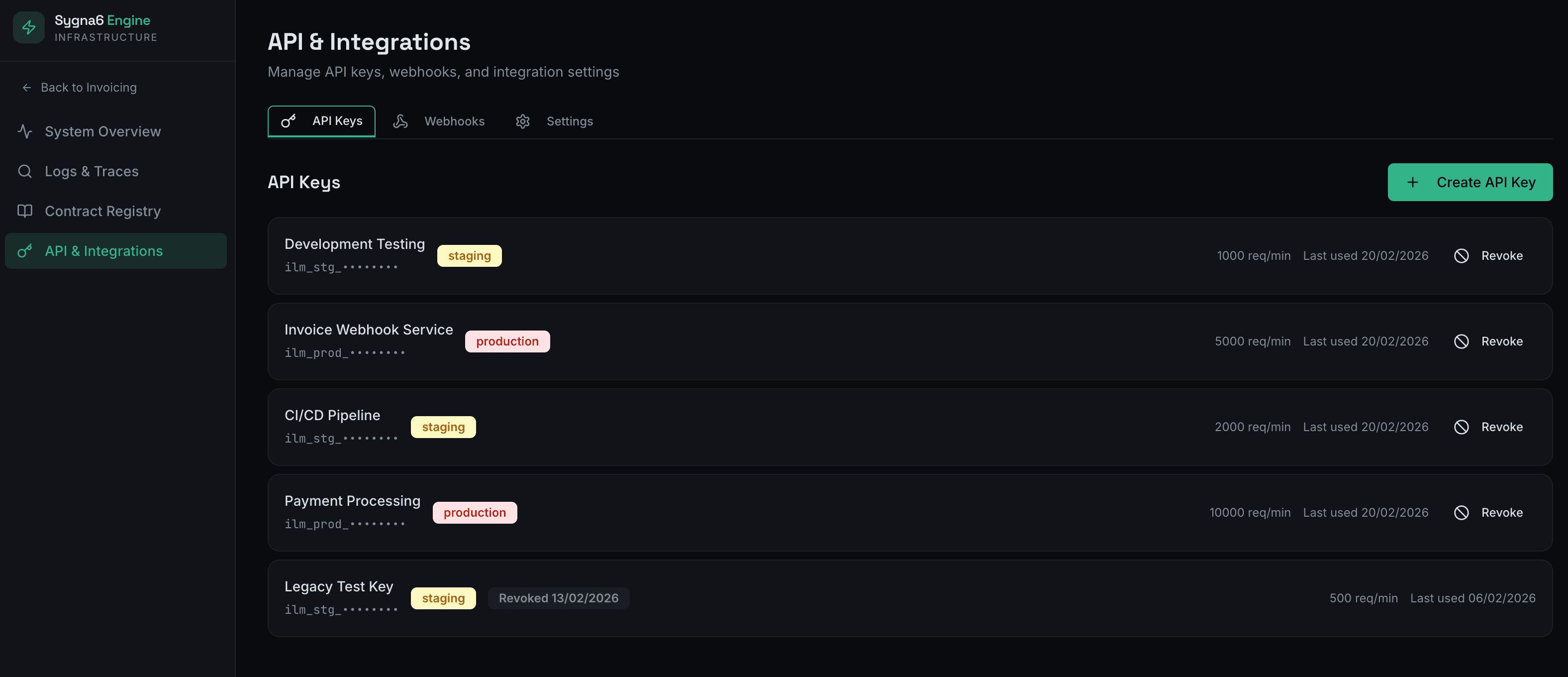Click the production badge on Payment Processing
Viewport: 1568px width, 677px height.
click(x=475, y=512)
